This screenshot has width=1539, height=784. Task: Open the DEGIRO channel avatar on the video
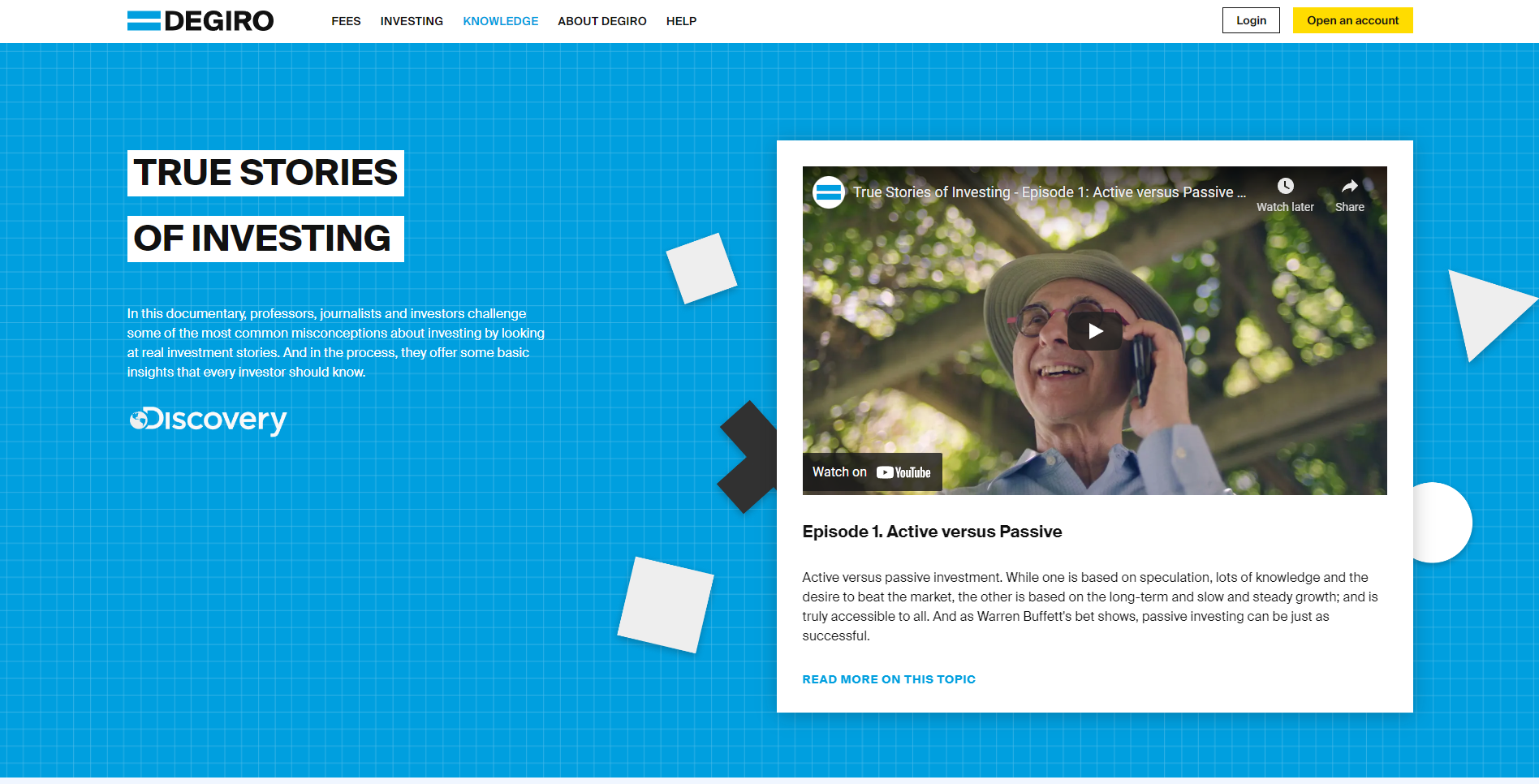pos(829,192)
